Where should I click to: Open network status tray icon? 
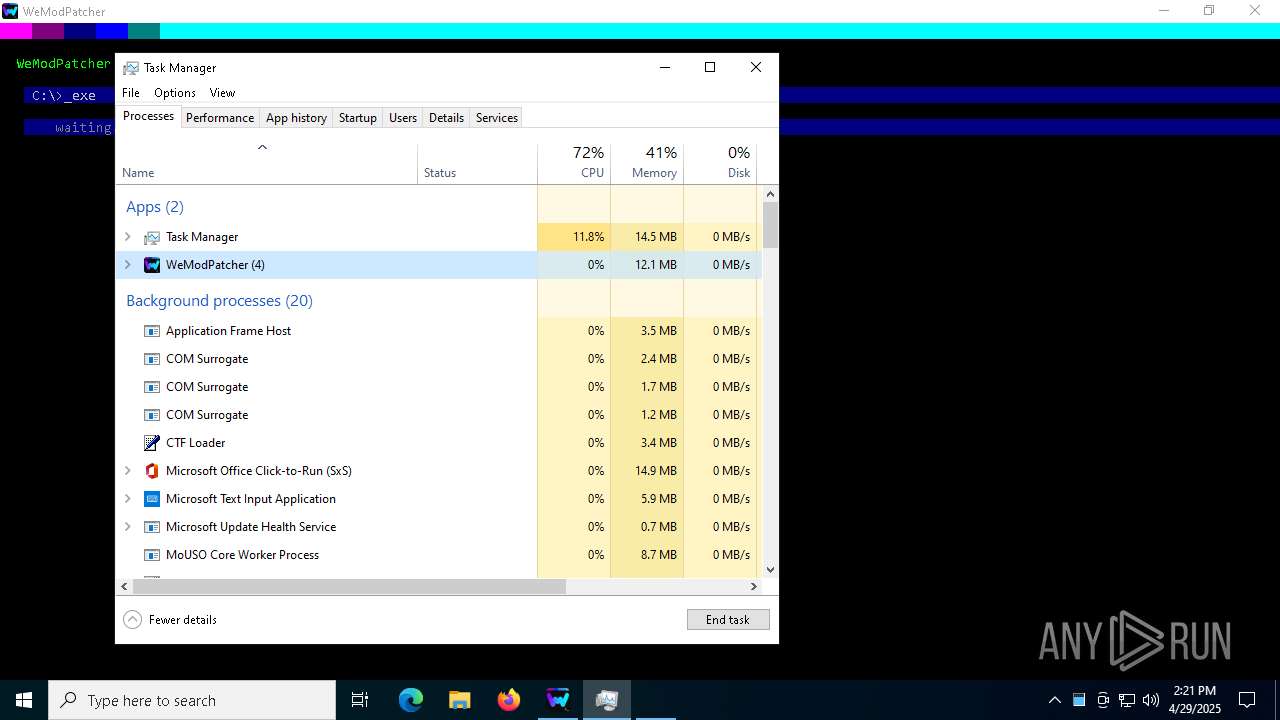click(1127, 700)
